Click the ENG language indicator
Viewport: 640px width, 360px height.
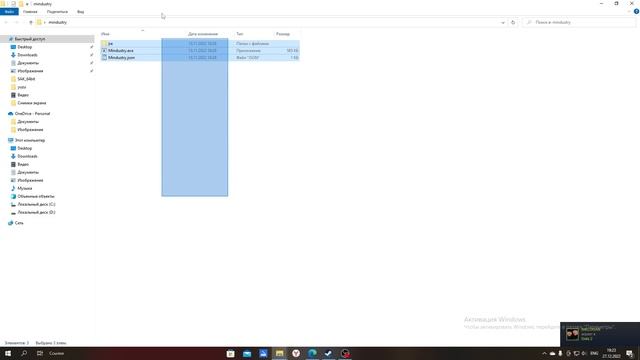tap(594, 353)
